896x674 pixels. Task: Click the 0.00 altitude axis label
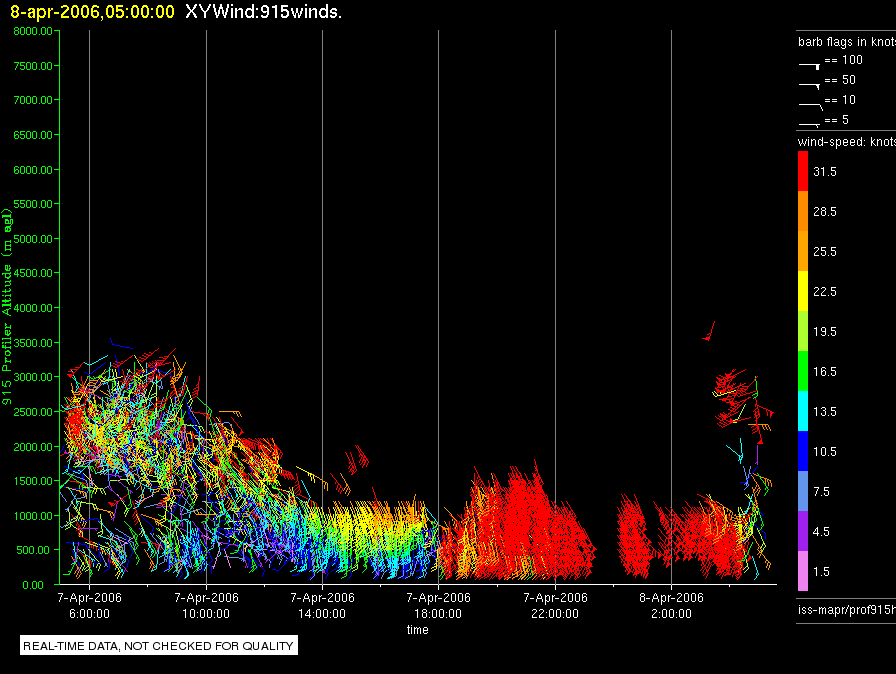click(x=33, y=585)
